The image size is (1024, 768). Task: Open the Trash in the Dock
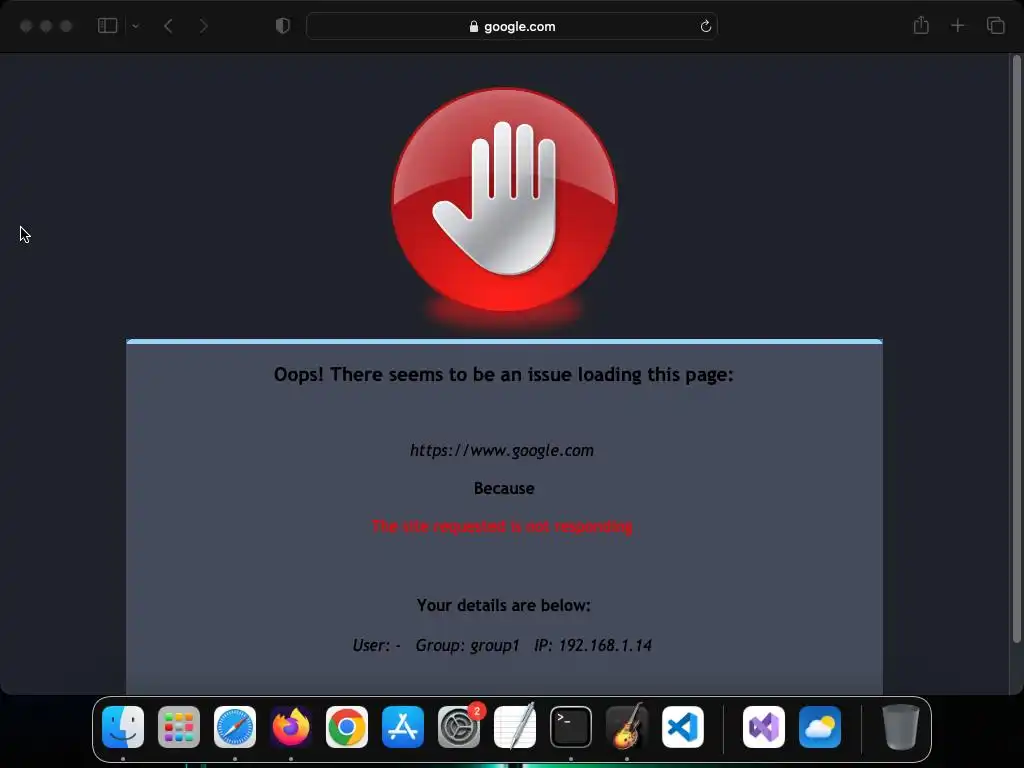coord(901,727)
